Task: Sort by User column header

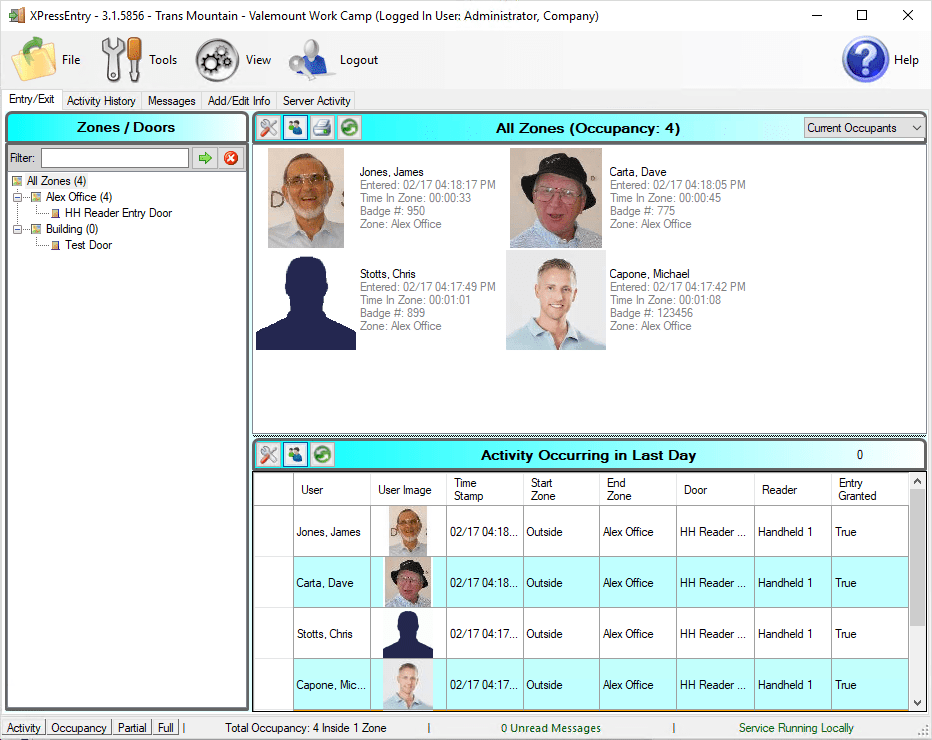Action: [332, 489]
